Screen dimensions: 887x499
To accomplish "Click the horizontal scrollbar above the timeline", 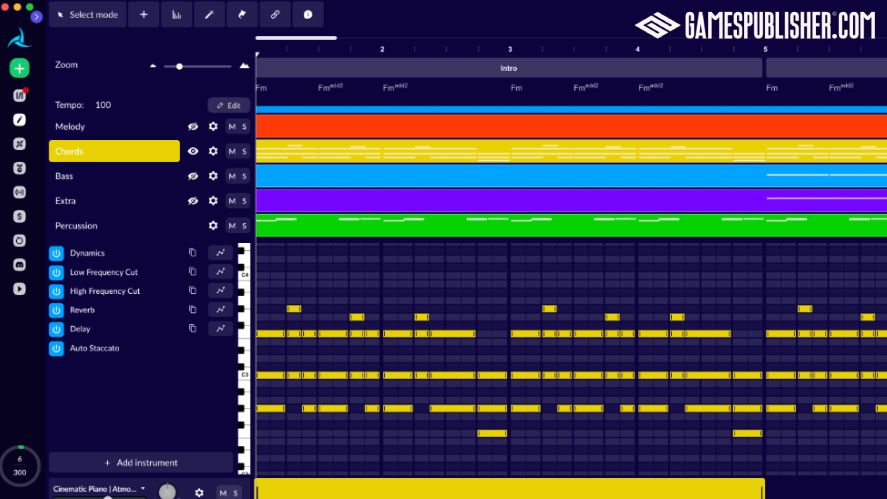I will [296, 38].
